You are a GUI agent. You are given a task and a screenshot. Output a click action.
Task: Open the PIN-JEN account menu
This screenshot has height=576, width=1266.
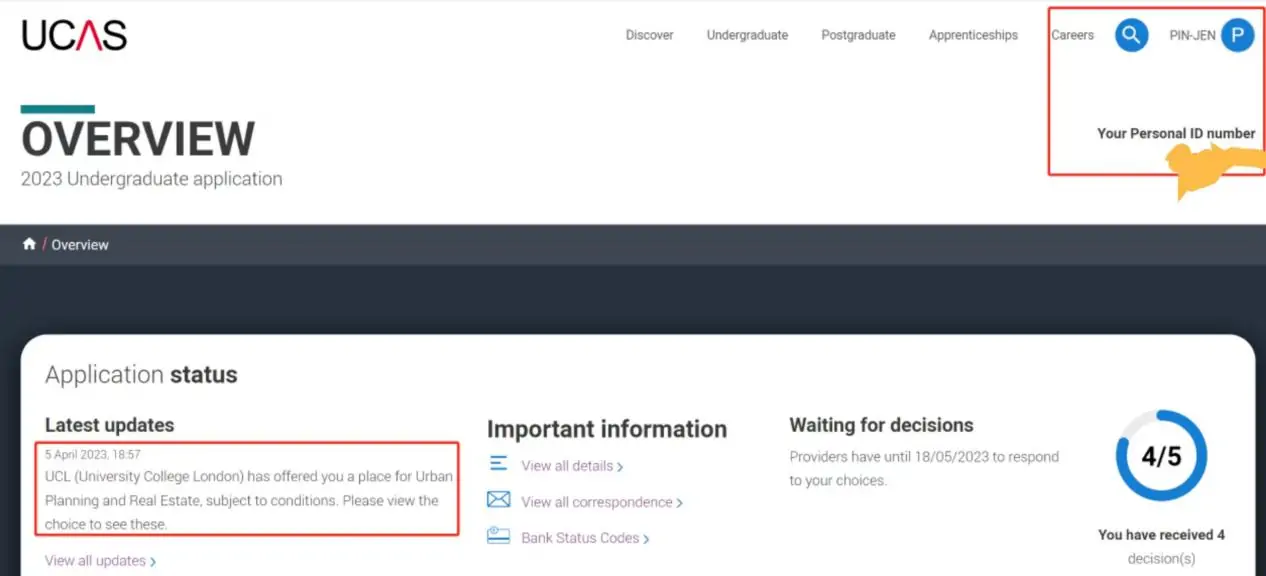(x=1193, y=35)
